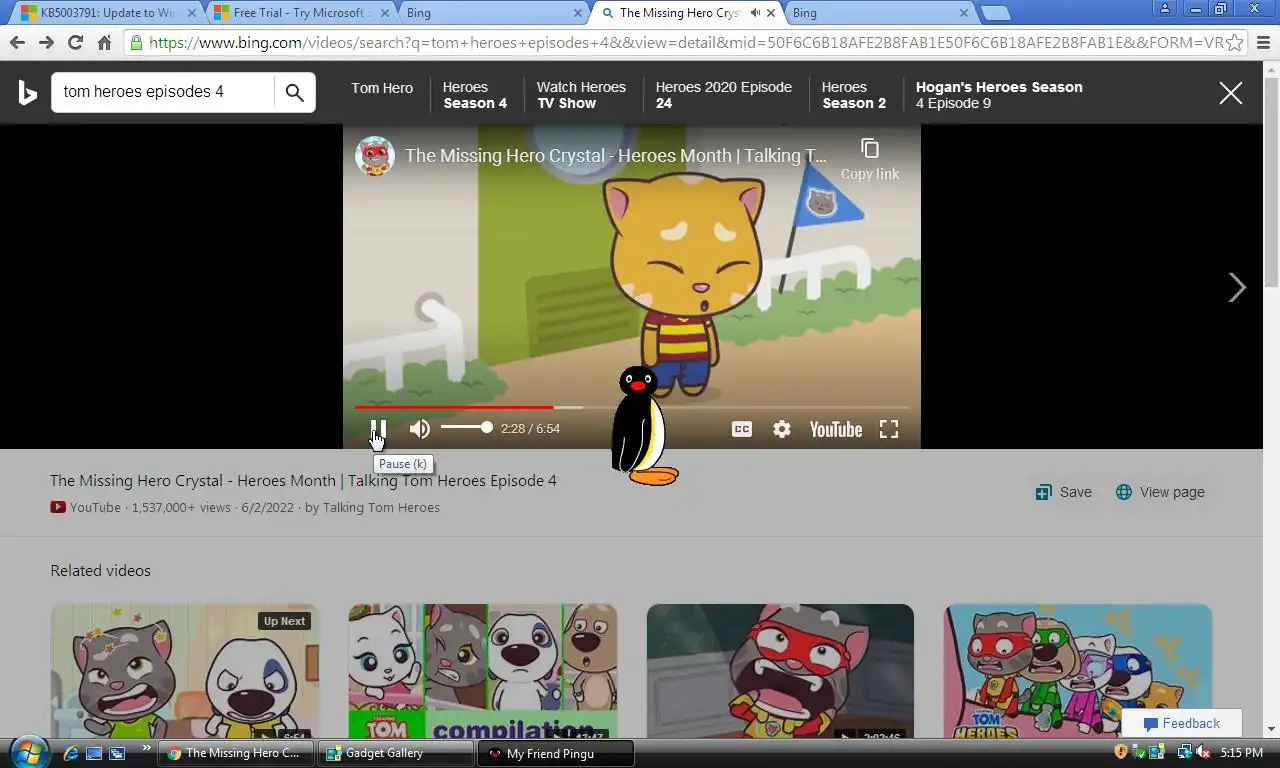Open the Tom Heroes group related video thumbnail

[x=1078, y=671]
